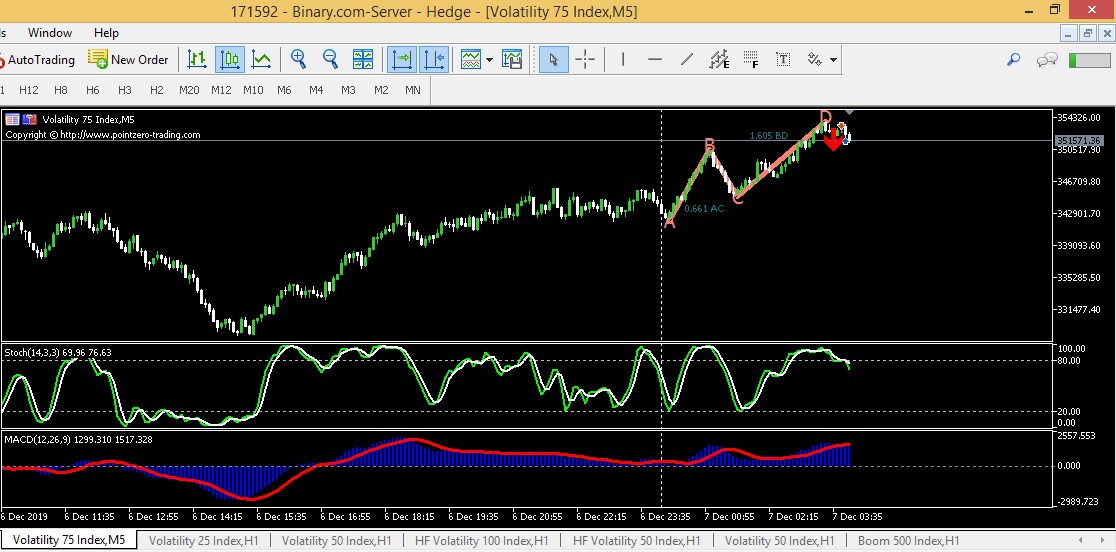Image resolution: width=1116 pixels, height=552 pixels.
Task: Expand the indicators dropdown arrow
Action: (x=490, y=60)
